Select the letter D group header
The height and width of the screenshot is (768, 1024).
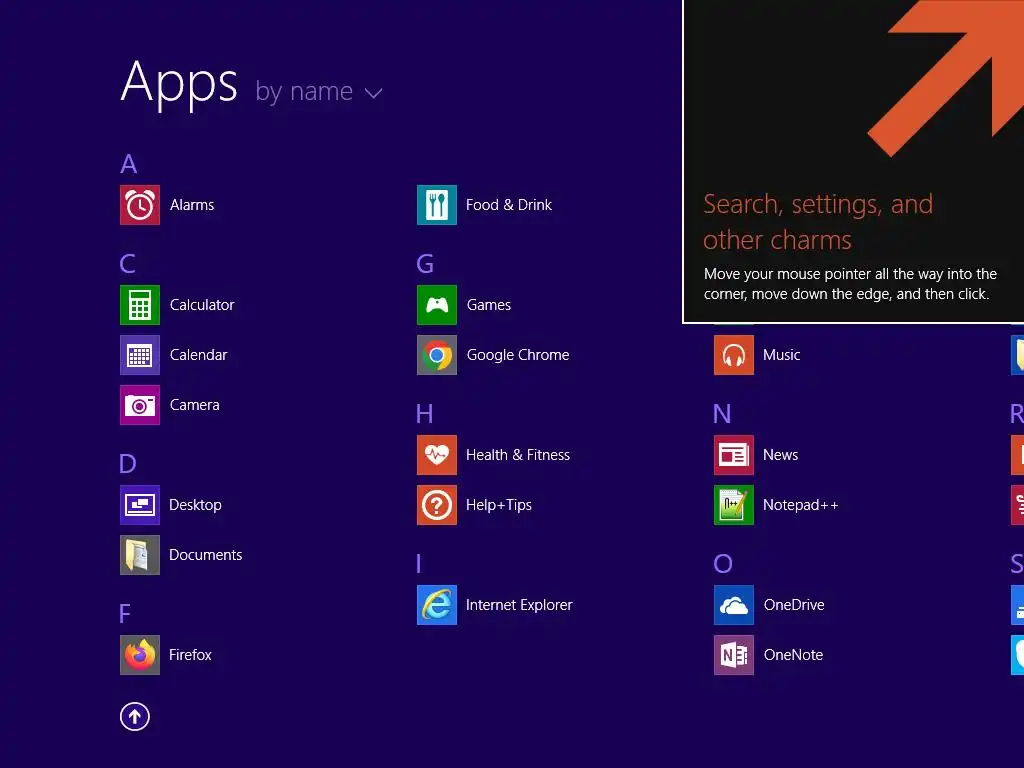pyautogui.click(x=128, y=464)
